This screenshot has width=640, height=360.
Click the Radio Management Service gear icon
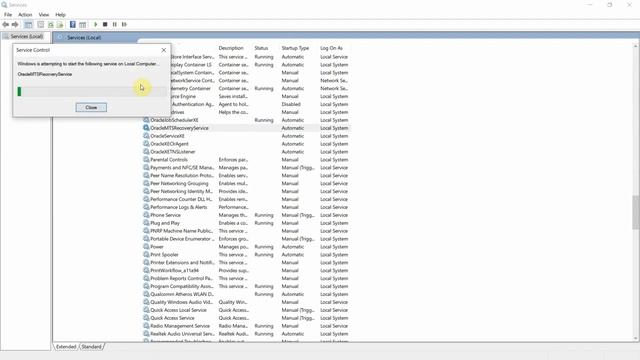[x=146, y=326]
